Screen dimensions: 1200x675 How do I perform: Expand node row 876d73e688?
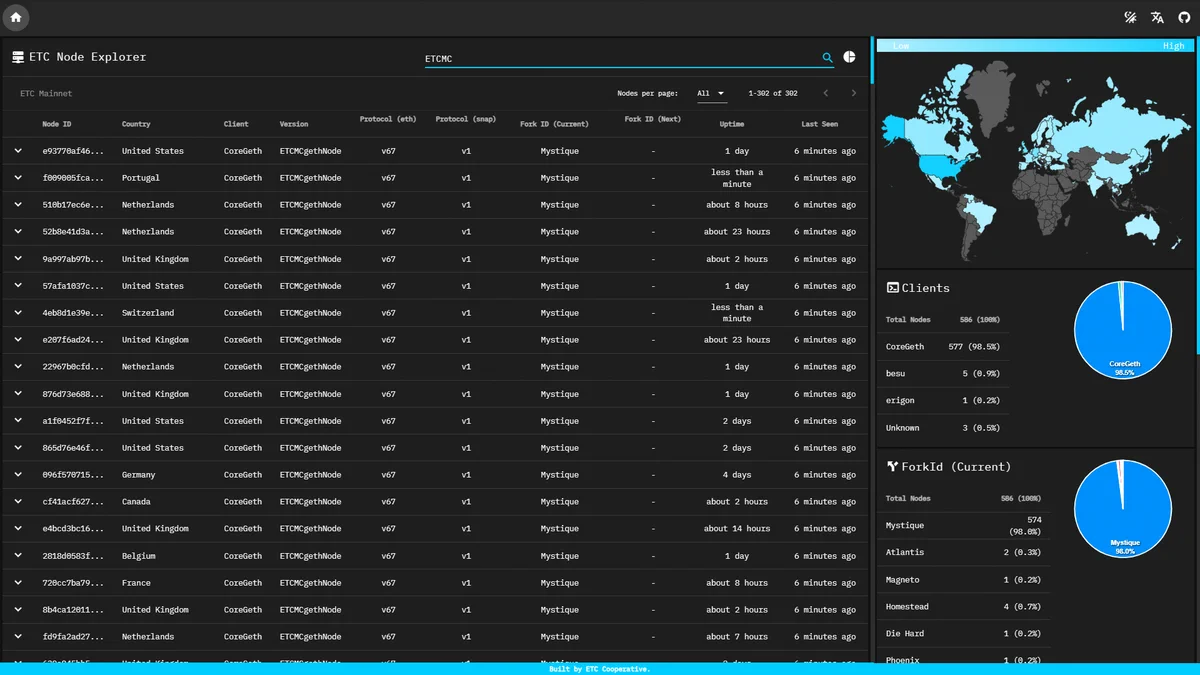point(18,394)
